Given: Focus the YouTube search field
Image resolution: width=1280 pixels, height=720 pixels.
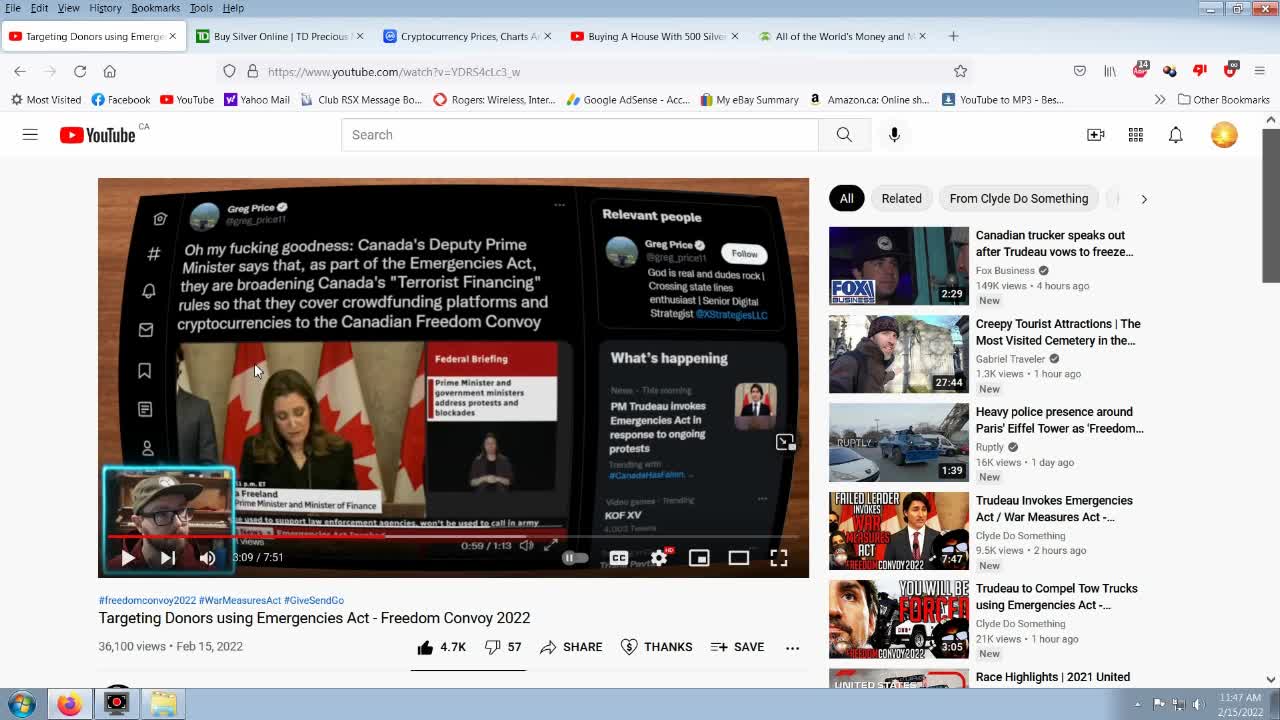Looking at the screenshot, I should [579, 135].
